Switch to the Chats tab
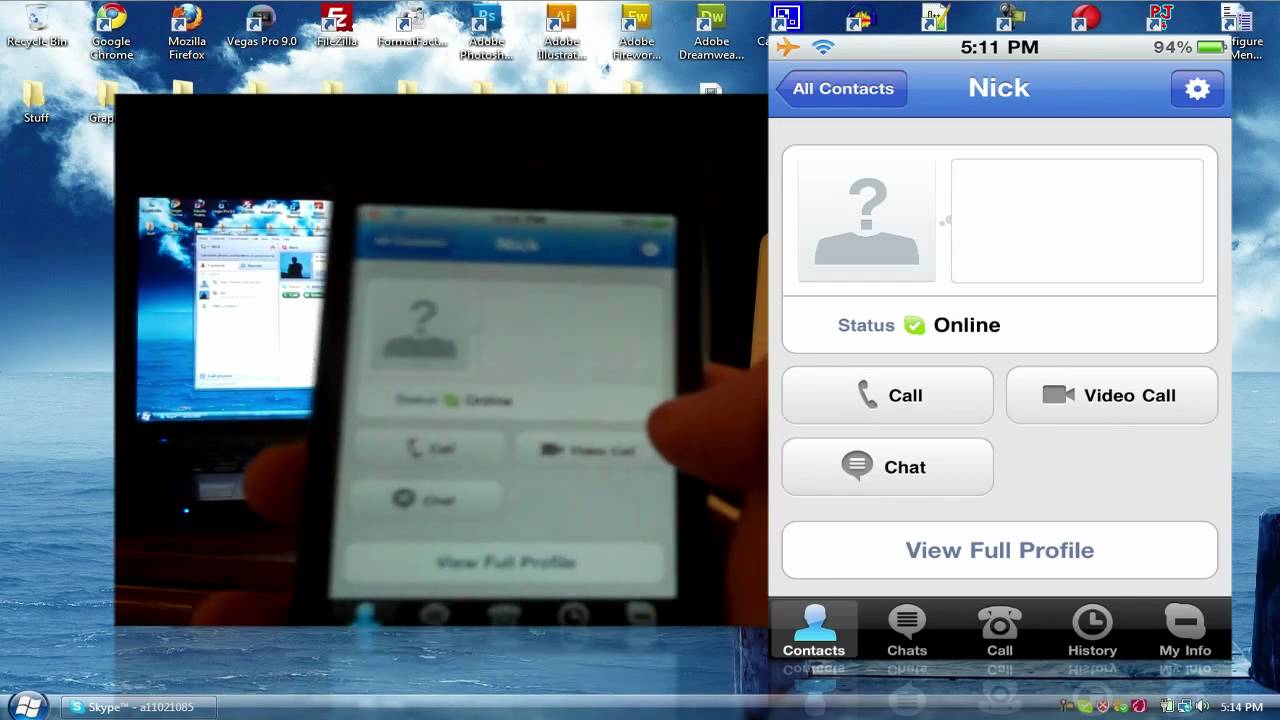This screenshot has width=1280, height=720. (907, 630)
